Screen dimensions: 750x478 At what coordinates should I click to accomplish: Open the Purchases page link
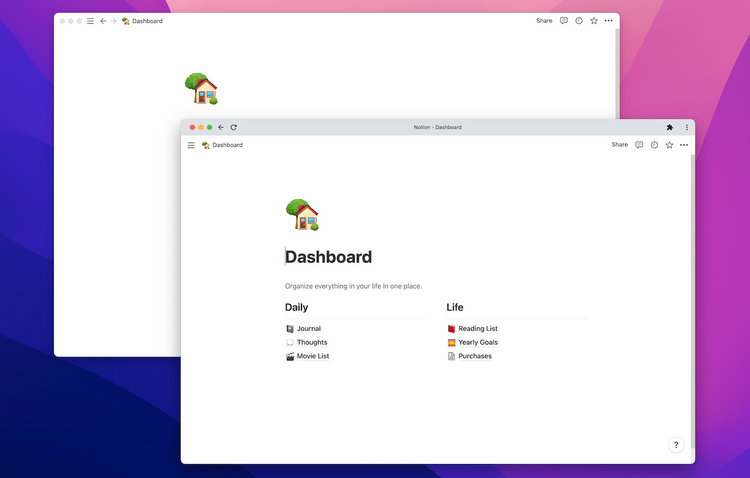pos(475,356)
